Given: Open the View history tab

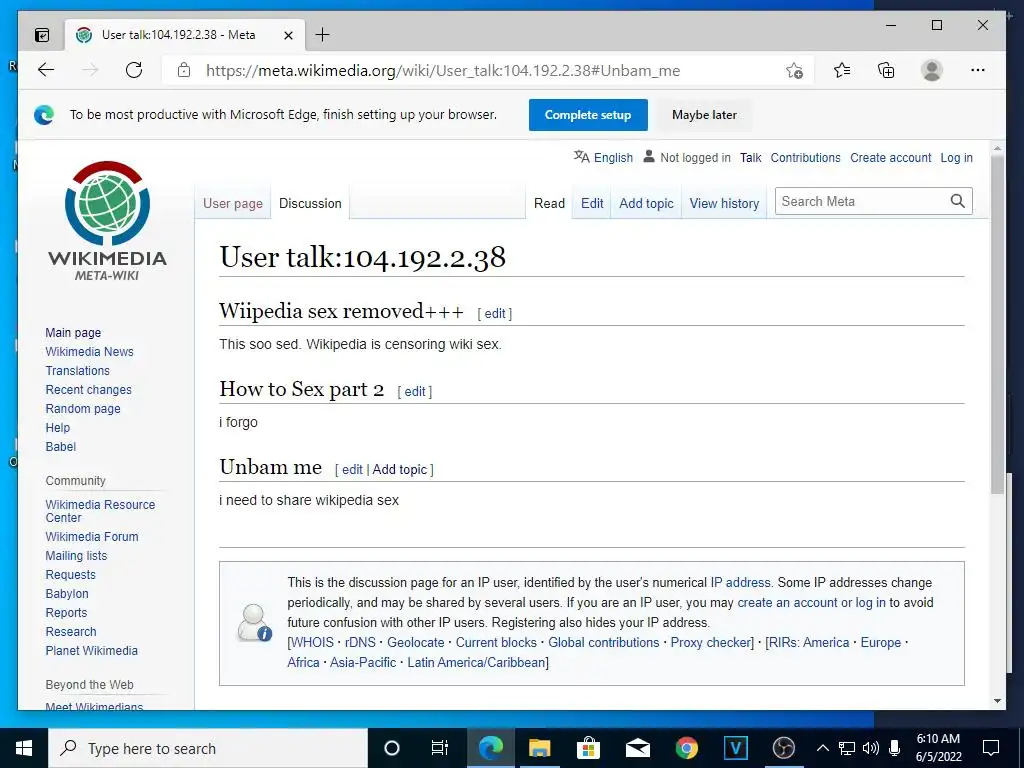Looking at the screenshot, I should coord(724,203).
